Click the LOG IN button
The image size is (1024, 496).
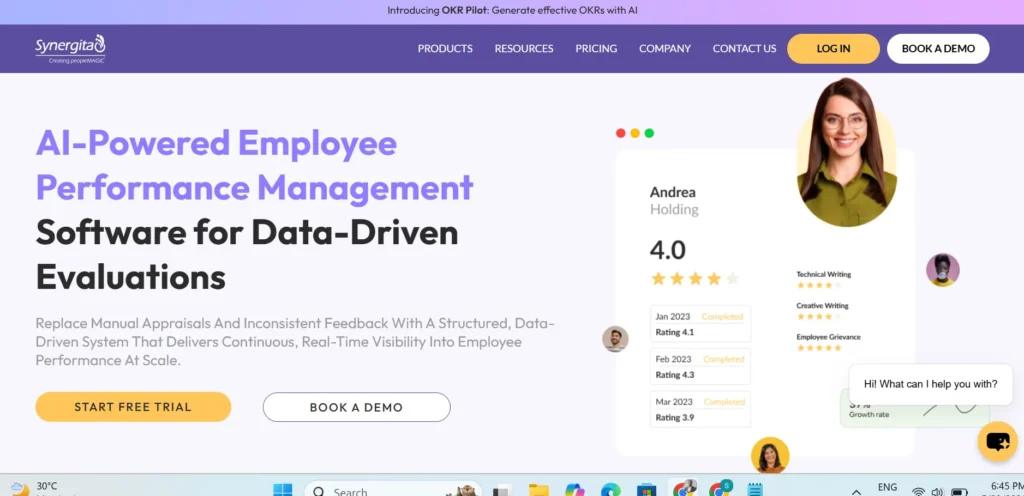click(833, 49)
